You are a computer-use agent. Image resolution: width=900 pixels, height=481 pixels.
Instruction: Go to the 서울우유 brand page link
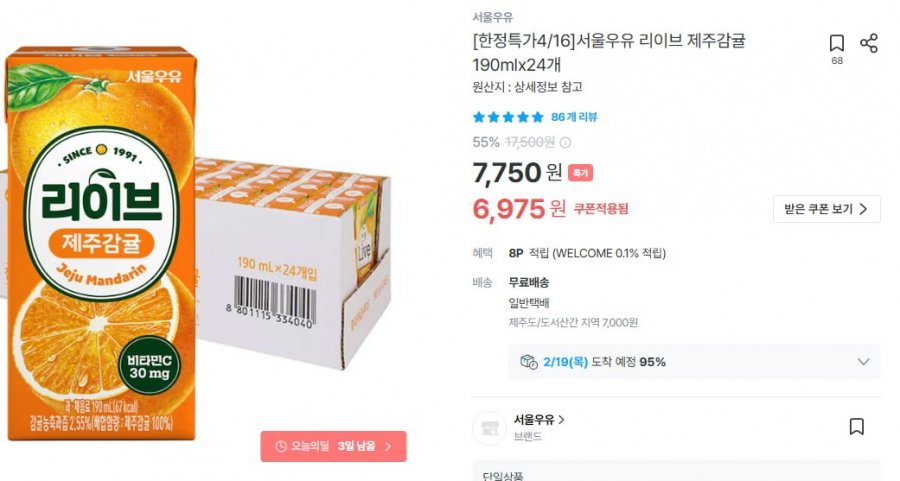click(x=537, y=420)
